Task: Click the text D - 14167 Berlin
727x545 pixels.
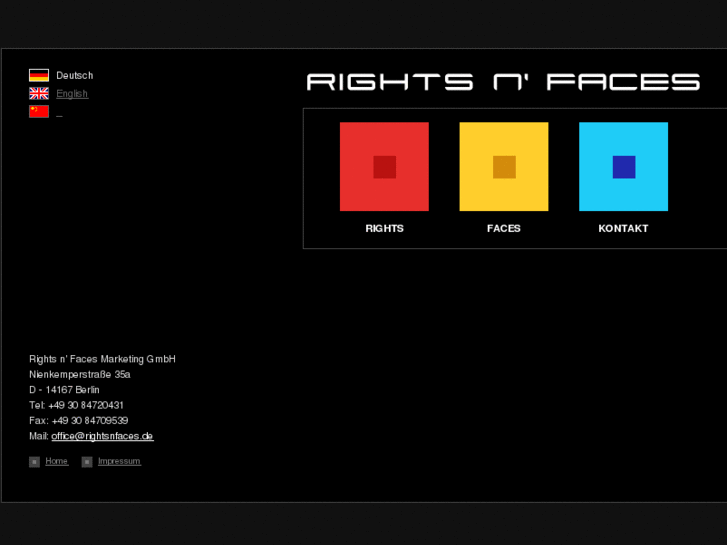Action: tap(64, 390)
